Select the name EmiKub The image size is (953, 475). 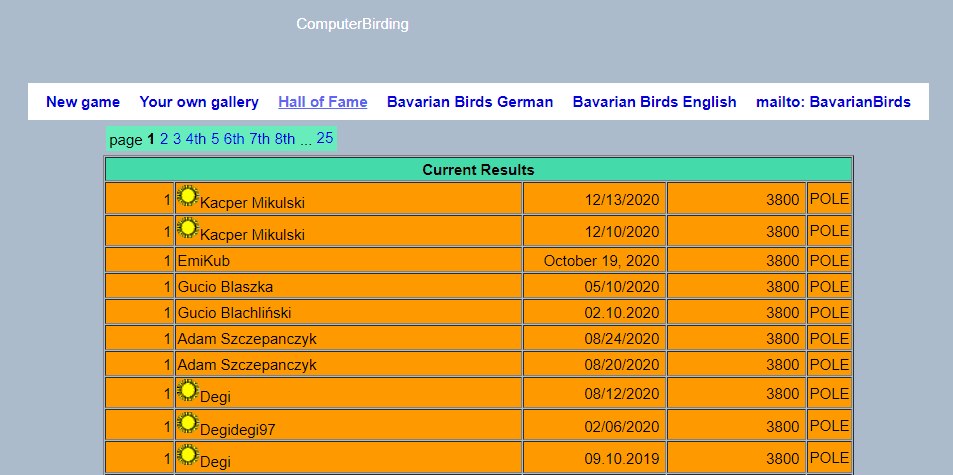pyautogui.click(x=204, y=261)
